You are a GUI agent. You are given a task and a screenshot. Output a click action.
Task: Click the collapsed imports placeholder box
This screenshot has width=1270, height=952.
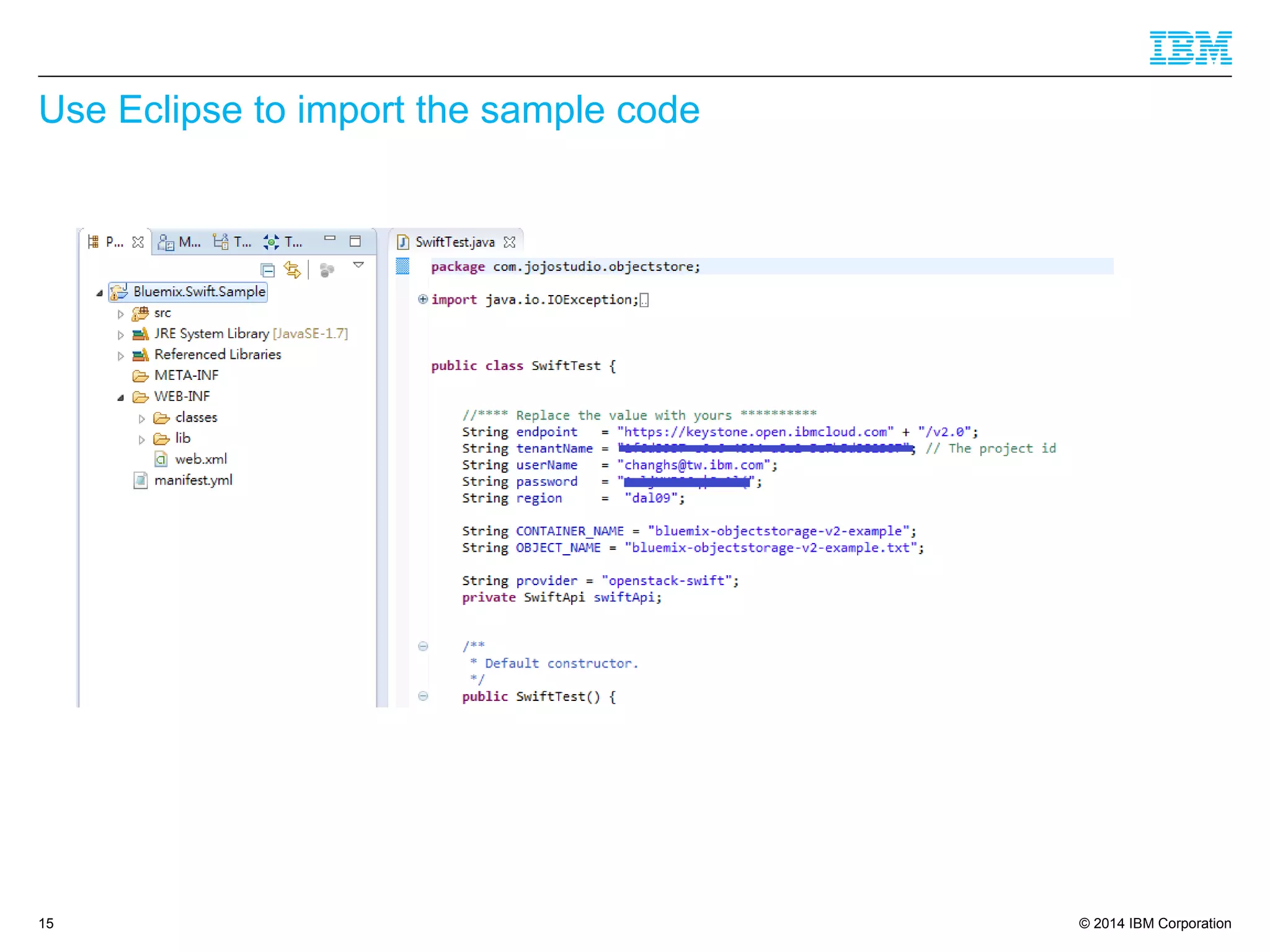[644, 301]
